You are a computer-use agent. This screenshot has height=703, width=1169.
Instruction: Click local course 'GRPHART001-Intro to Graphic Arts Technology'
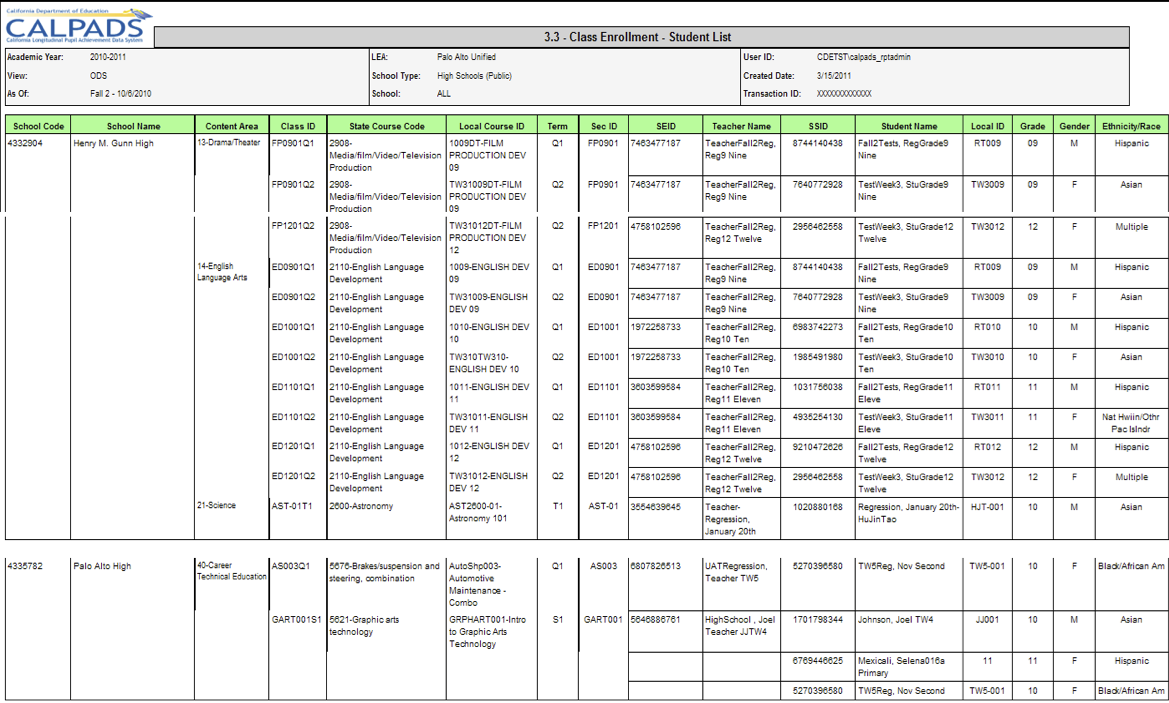tap(488, 631)
